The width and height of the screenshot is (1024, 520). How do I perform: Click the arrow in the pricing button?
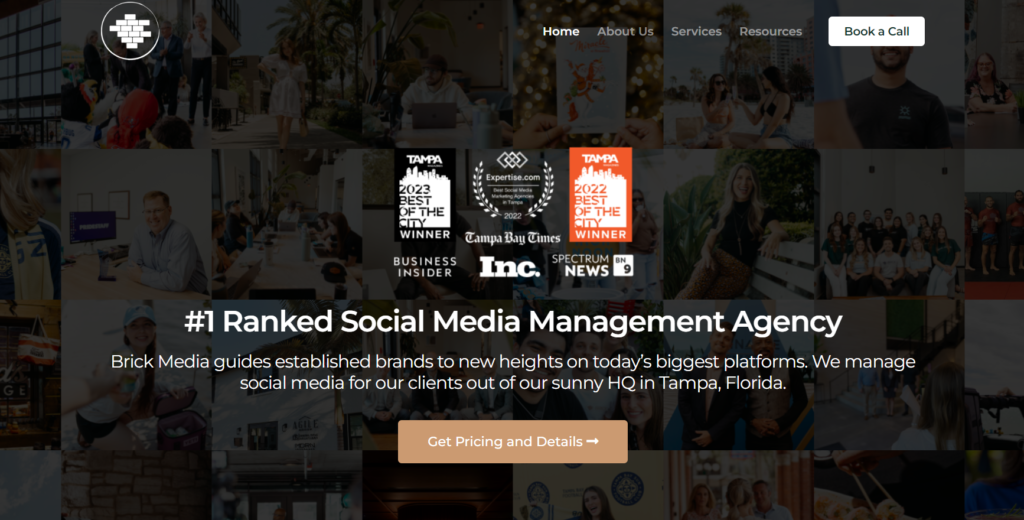[592, 442]
